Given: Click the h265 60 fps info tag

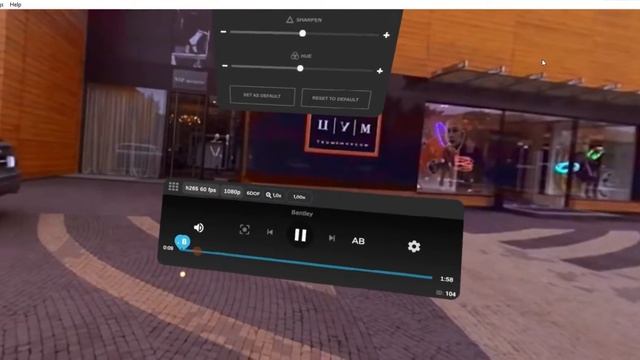Looking at the screenshot, I should coord(200,189).
